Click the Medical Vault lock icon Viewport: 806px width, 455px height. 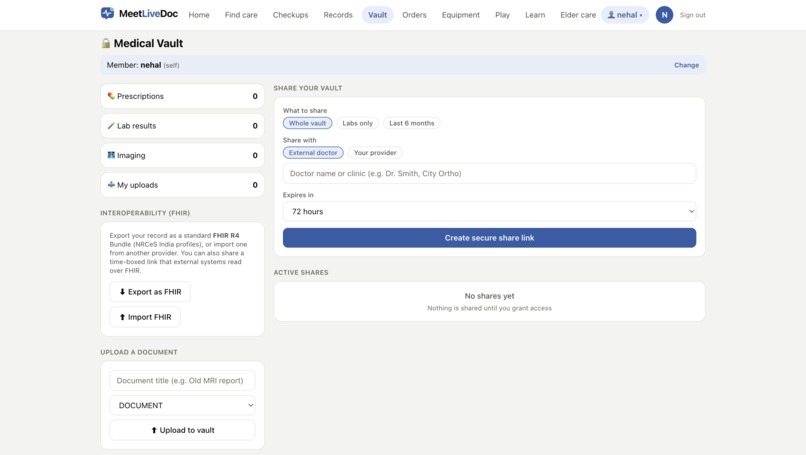coord(106,43)
